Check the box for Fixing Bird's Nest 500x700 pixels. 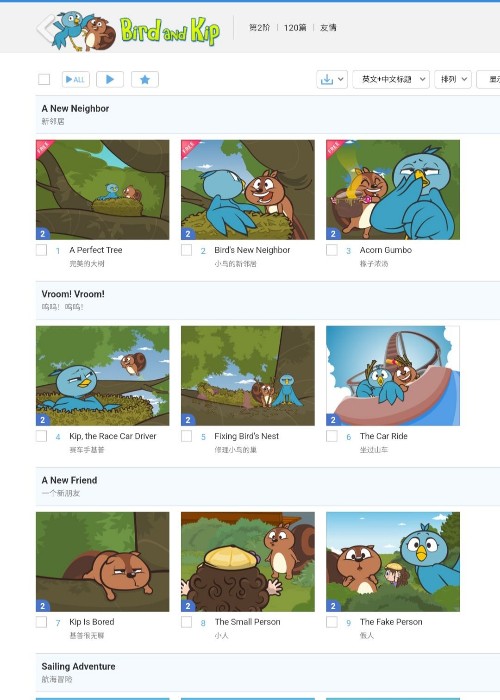[x=187, y=436]
